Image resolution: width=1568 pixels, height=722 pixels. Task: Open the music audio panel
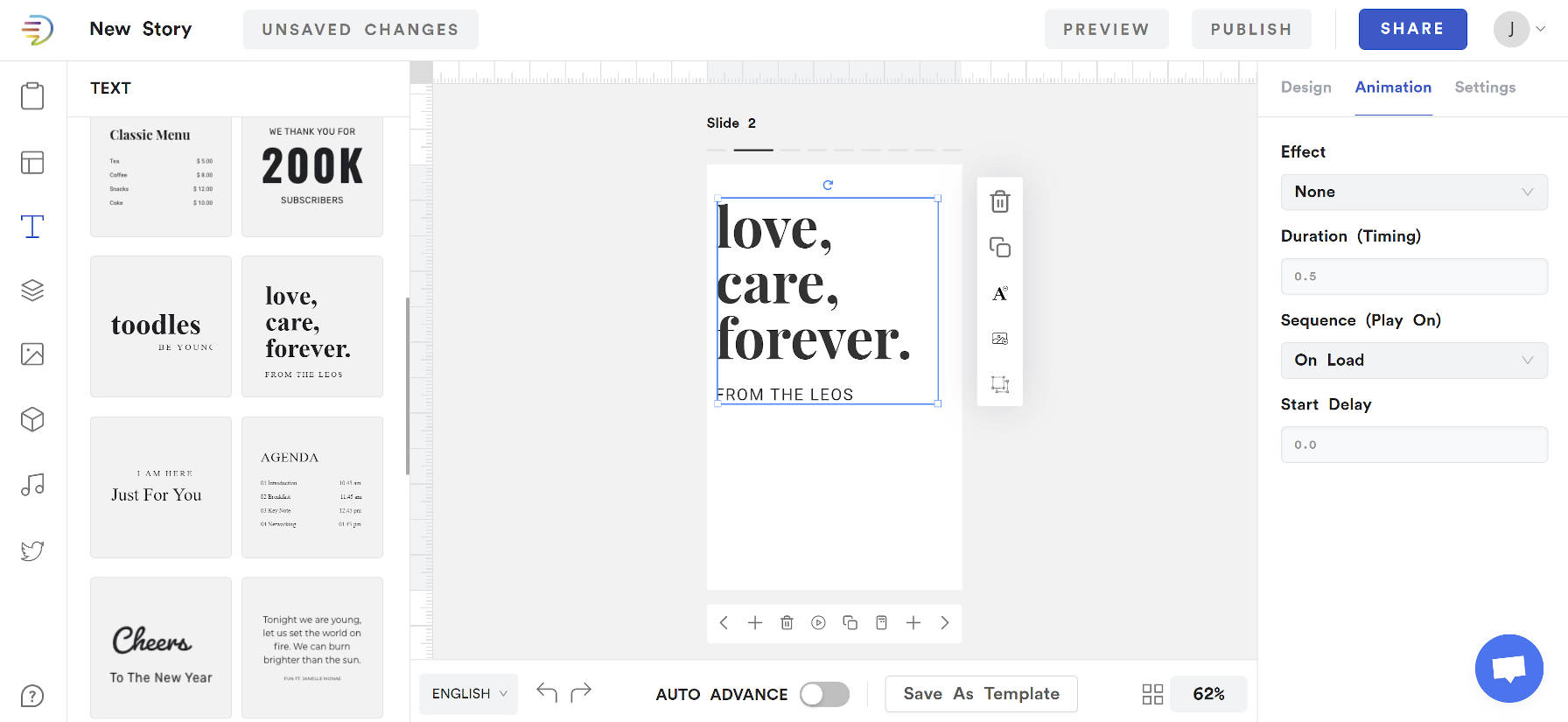[x=32, y=485]
